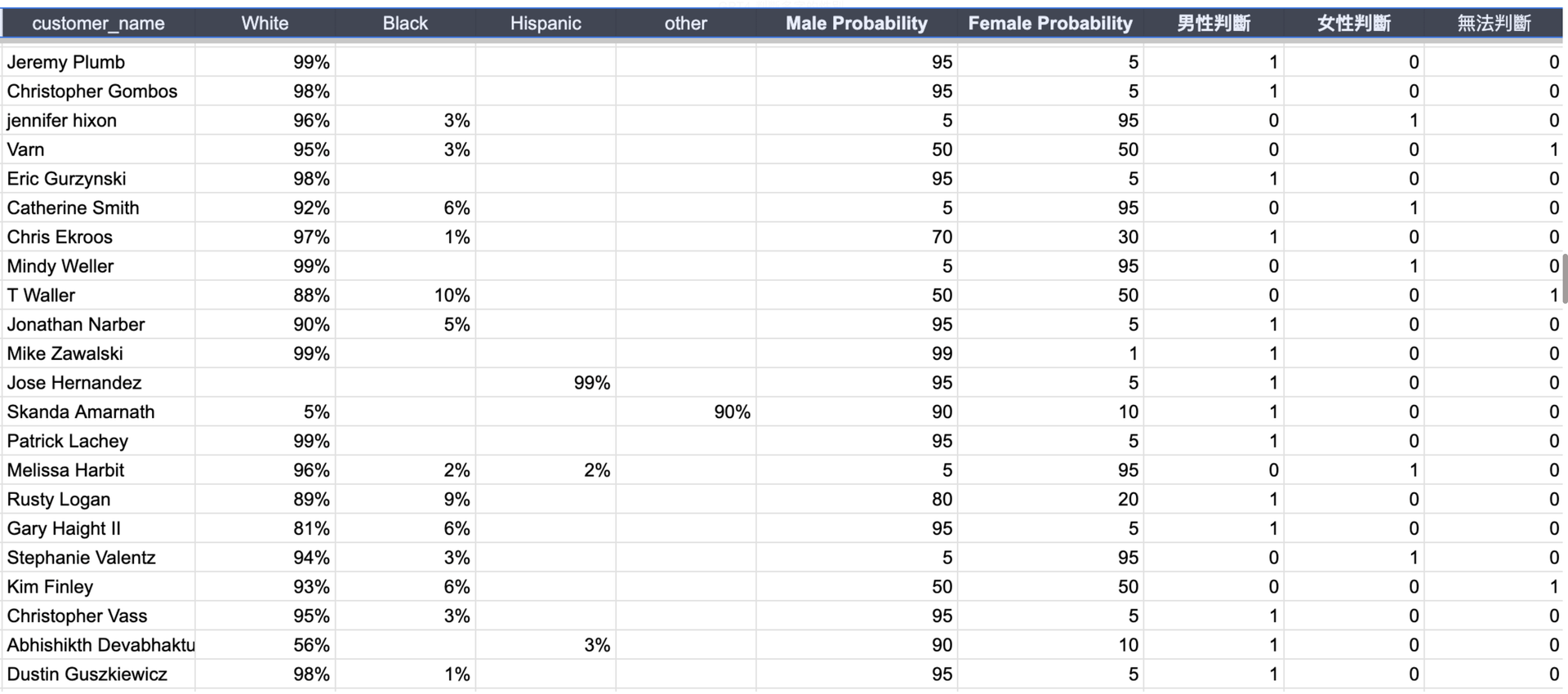
Task: Select the Female Probability column header
Action: [1050, 24]
